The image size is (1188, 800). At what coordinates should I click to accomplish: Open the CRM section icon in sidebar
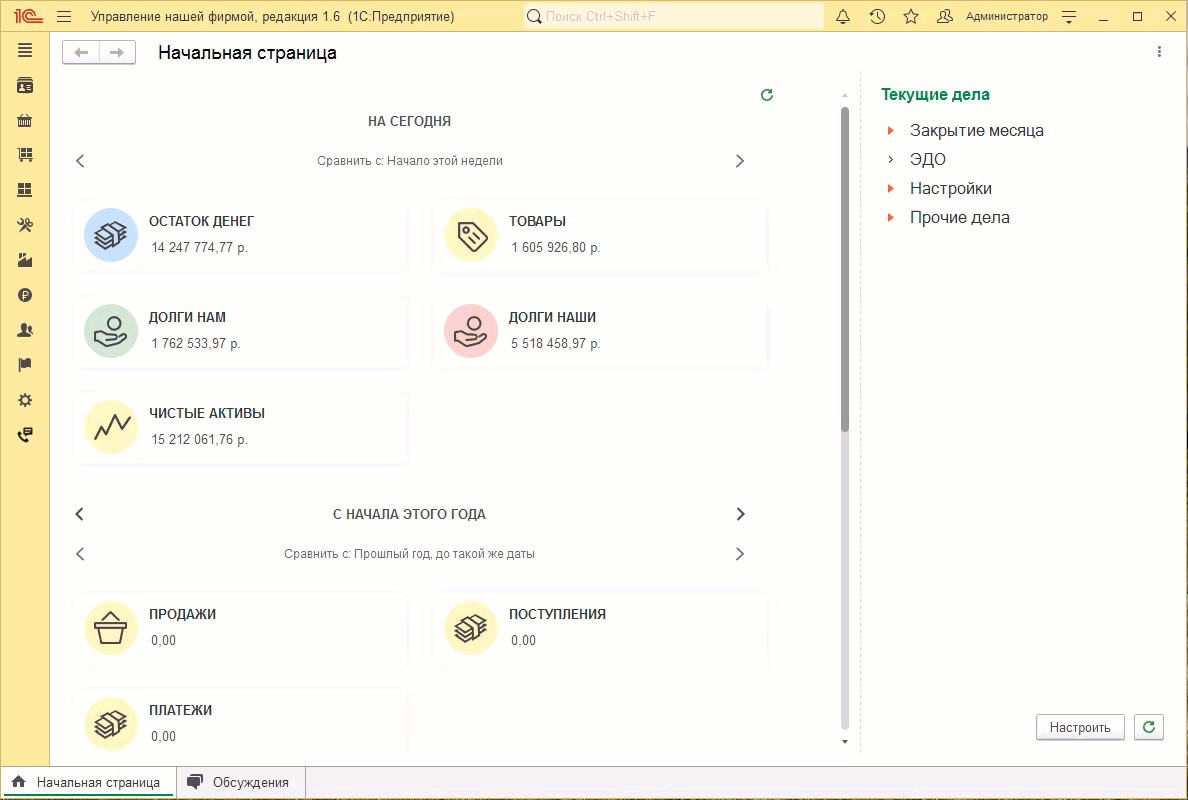pyautogui.click(x=25, y=86)
